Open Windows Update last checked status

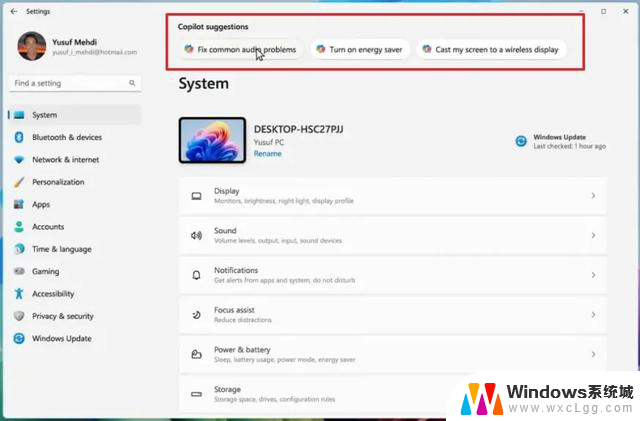tap(560, 141)
